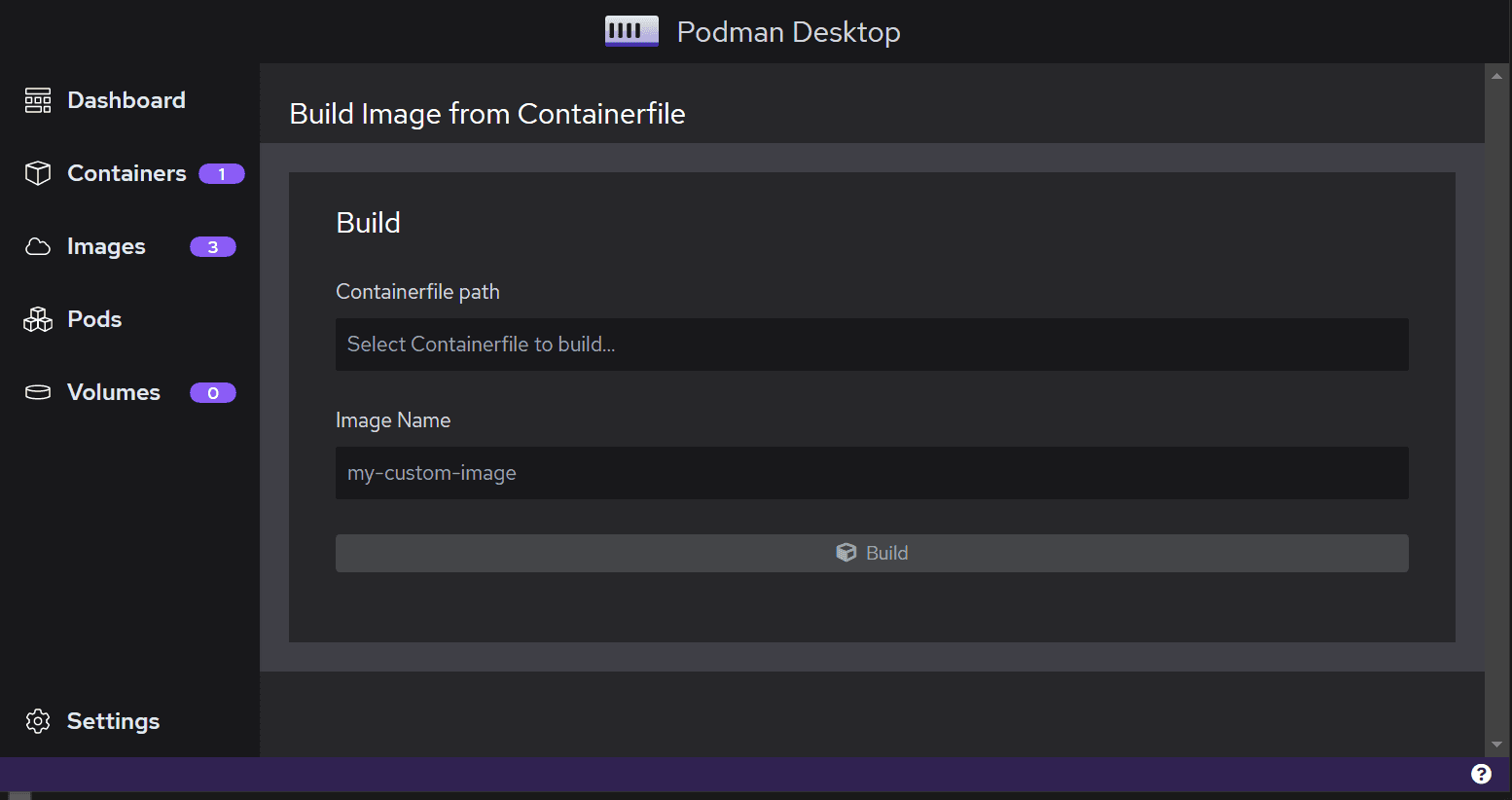The image size is (1512, 800).
Task: Click the Podman Desktop logo icon
Action: [631, 31]
